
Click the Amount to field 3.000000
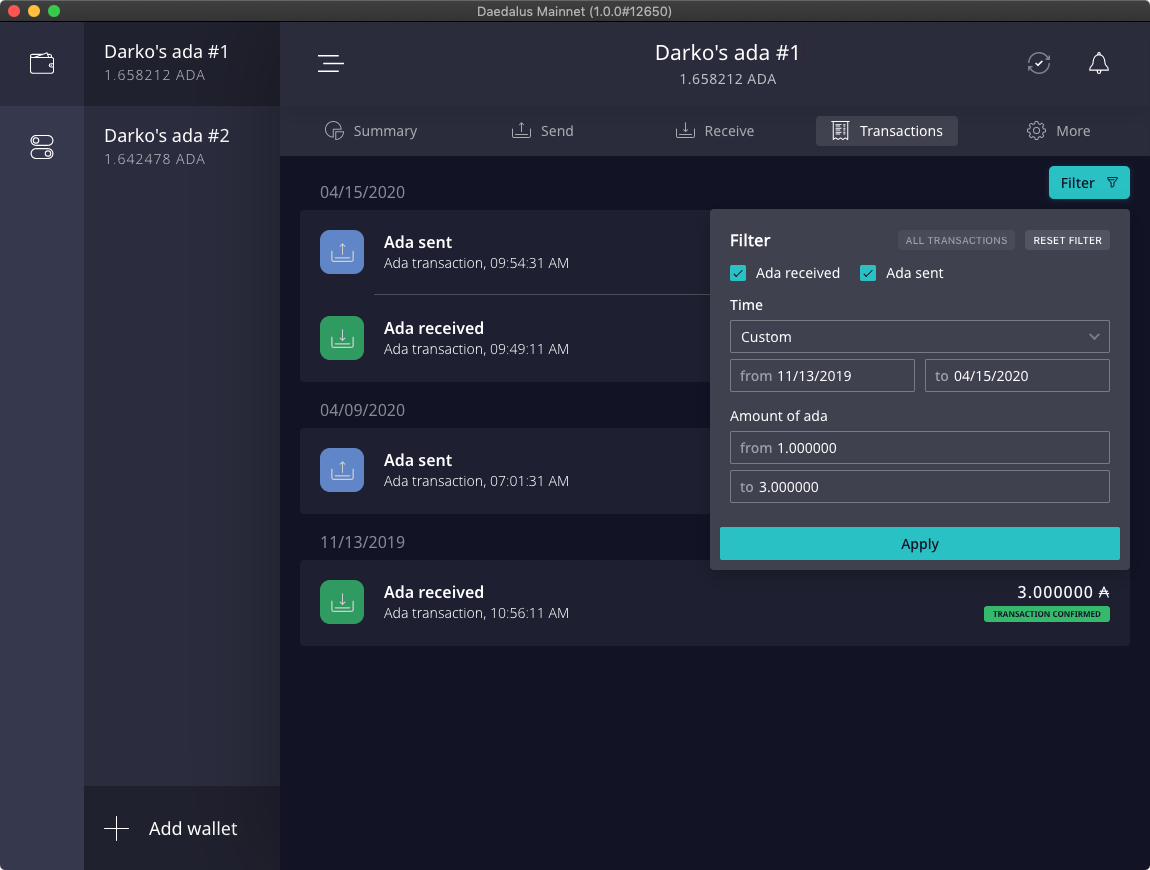click(x=920, y=486)
